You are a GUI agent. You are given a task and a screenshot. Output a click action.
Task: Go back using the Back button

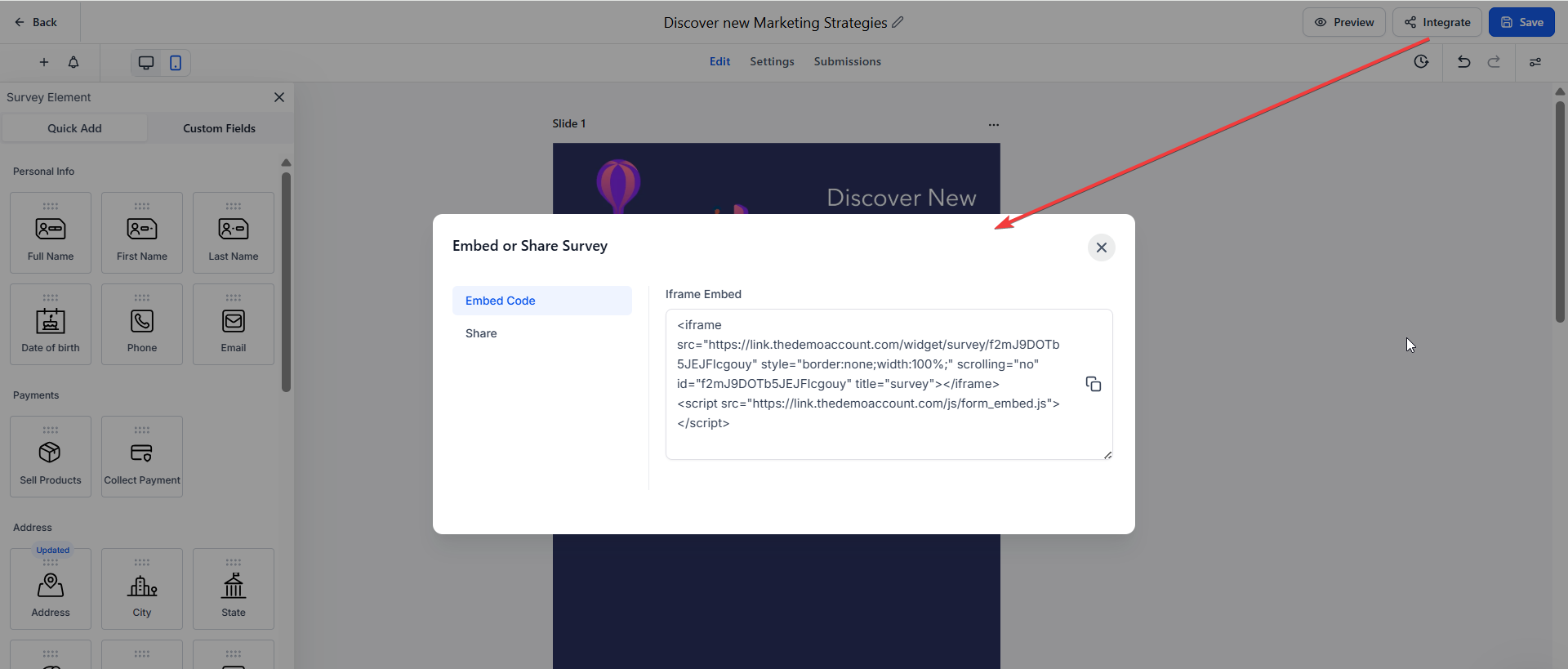(x=36, y=22)
